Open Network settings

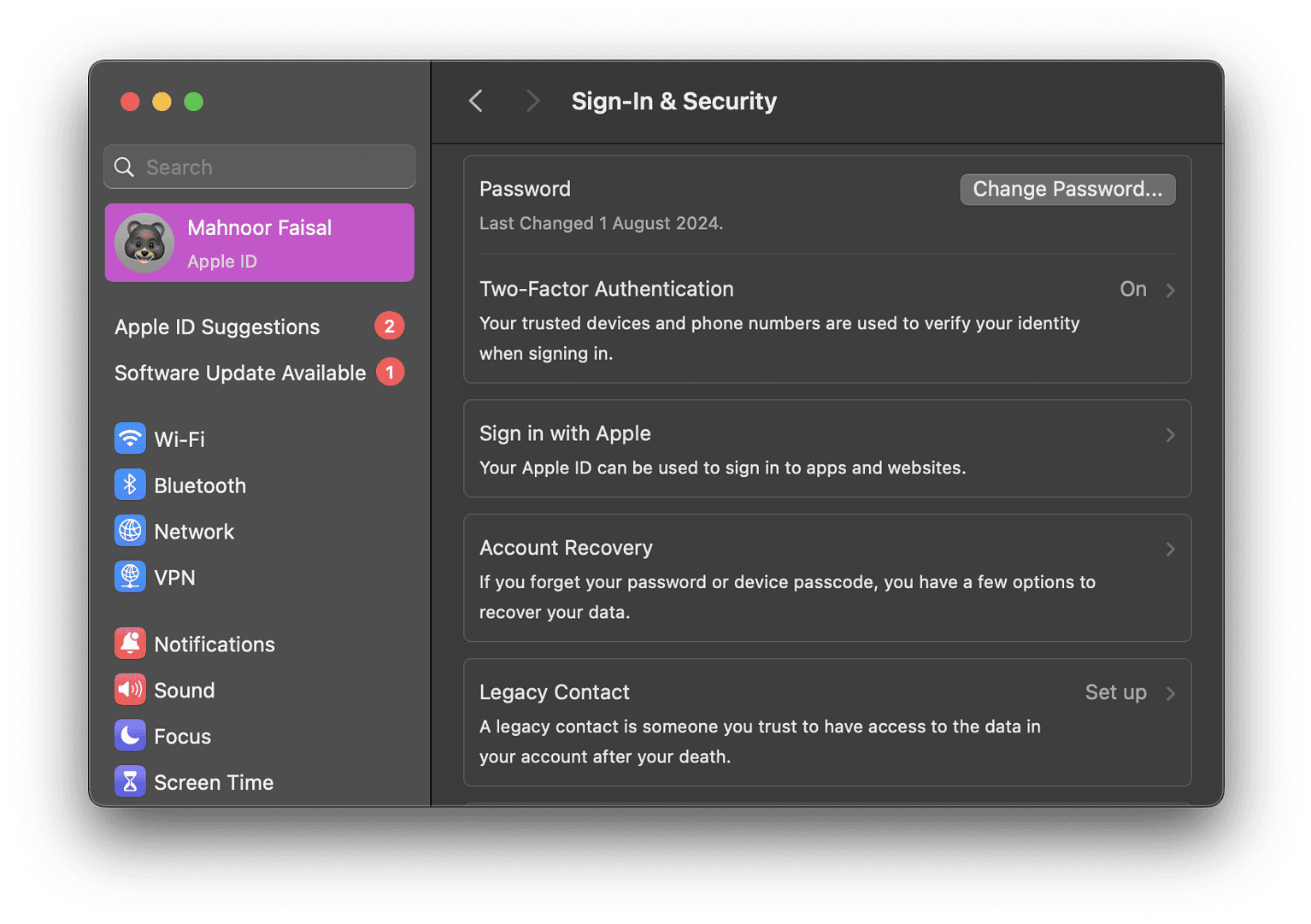194,531
